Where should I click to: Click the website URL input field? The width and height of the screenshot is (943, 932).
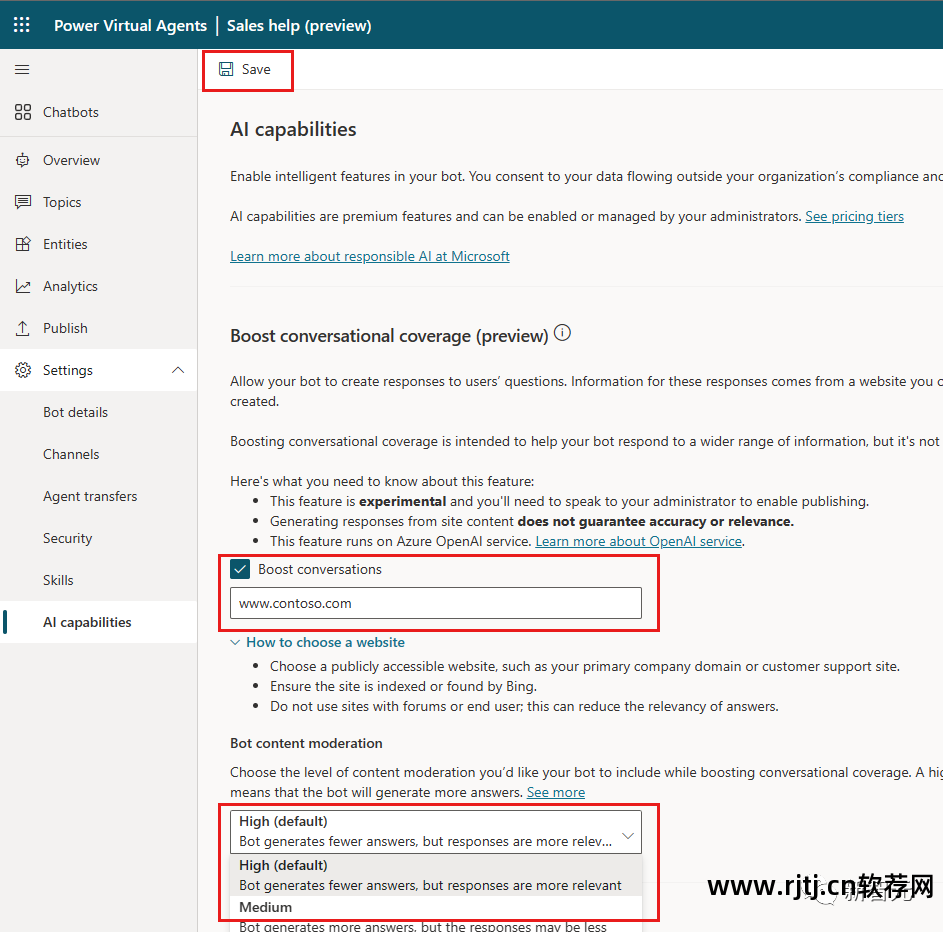coord(435,603)
